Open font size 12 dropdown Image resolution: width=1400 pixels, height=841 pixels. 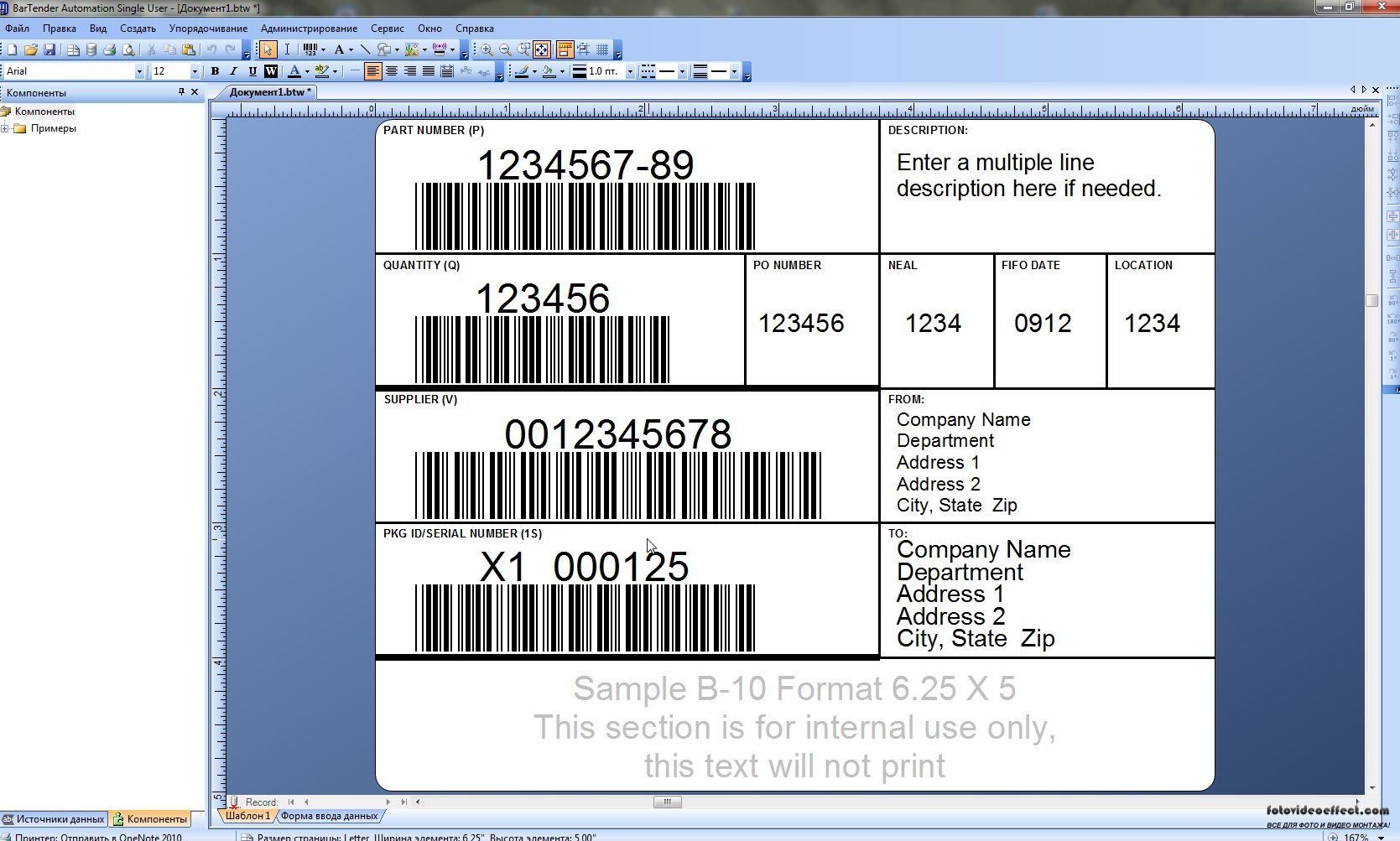pyautogui.click(x=195, y=72)
